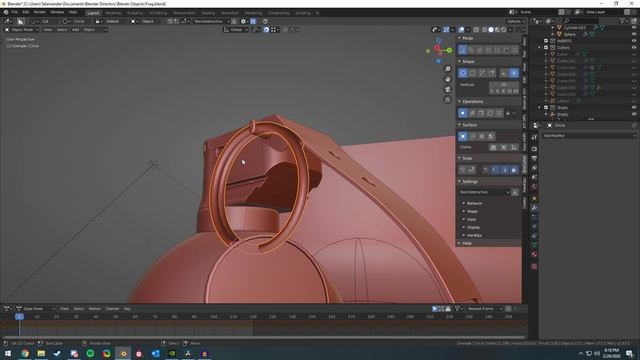Click the Dope Sheet Marker menu

tap(94, 309)
